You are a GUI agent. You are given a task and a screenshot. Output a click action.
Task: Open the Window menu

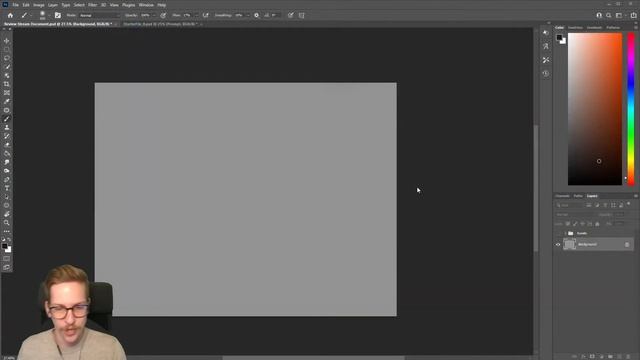[x=146, y=5]
